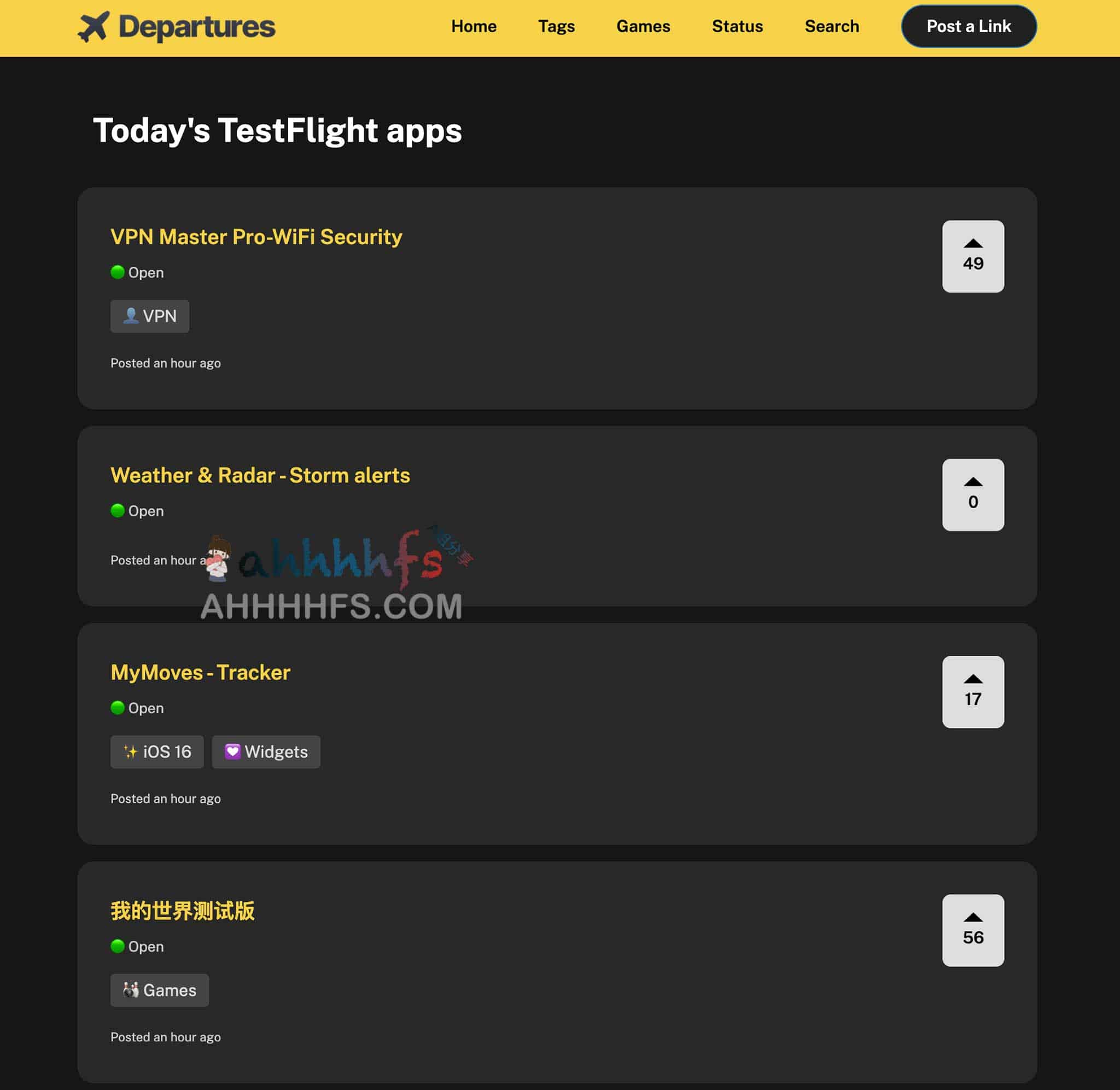Click the Games tag badge icon
The image size is (1120, 1090).
[x=159, y=990]
